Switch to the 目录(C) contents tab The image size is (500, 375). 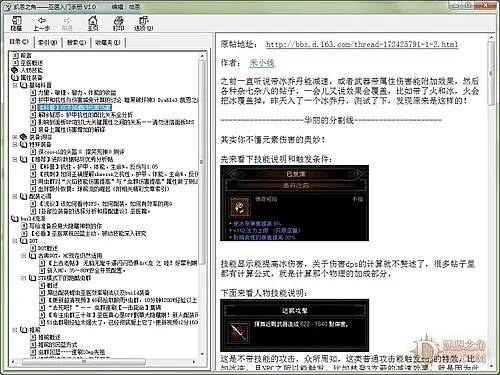click(x=19, y=42)
